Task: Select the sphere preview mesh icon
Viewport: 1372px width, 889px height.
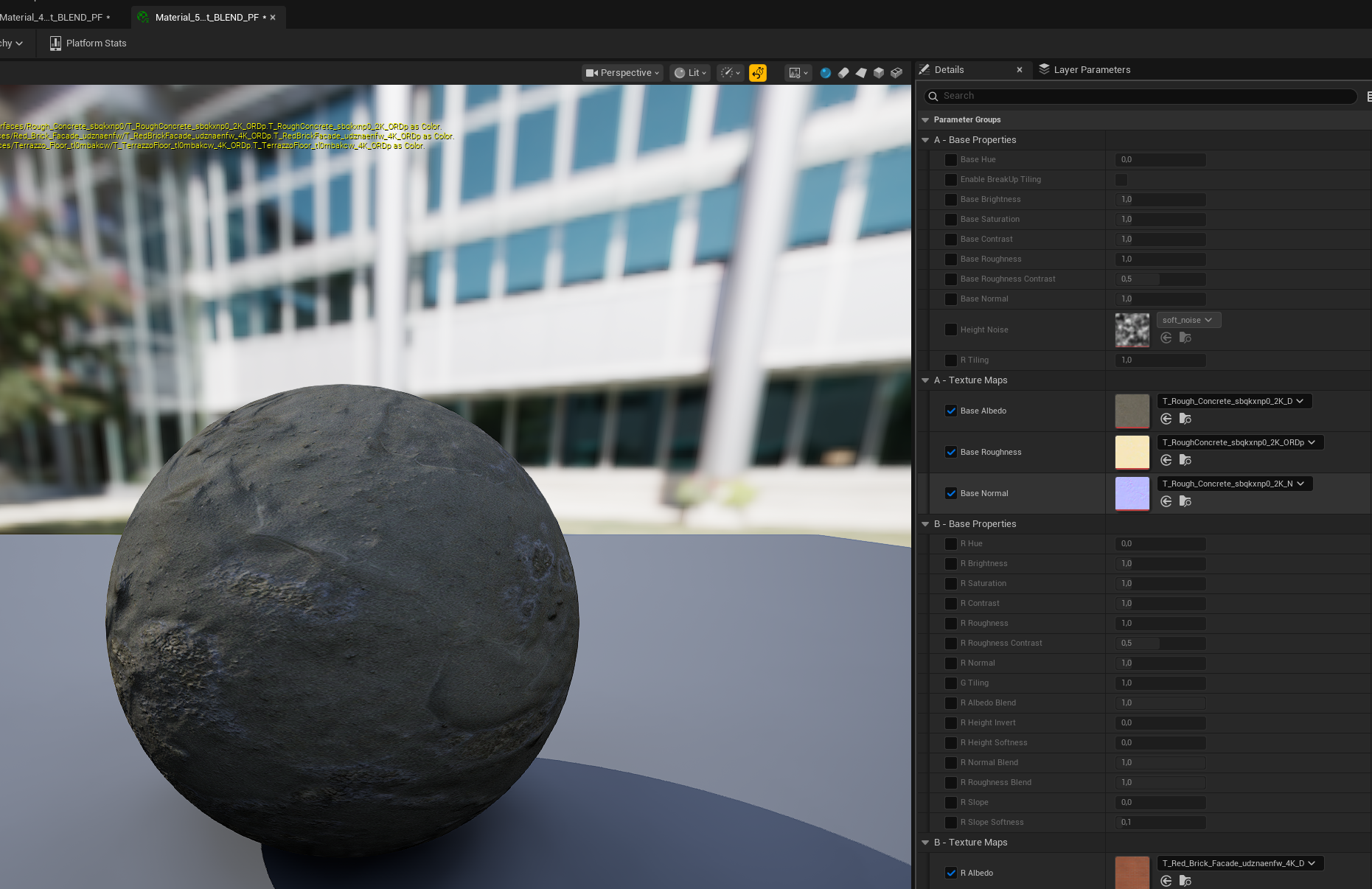Action: pyautogui.click(x=825, y=73)
